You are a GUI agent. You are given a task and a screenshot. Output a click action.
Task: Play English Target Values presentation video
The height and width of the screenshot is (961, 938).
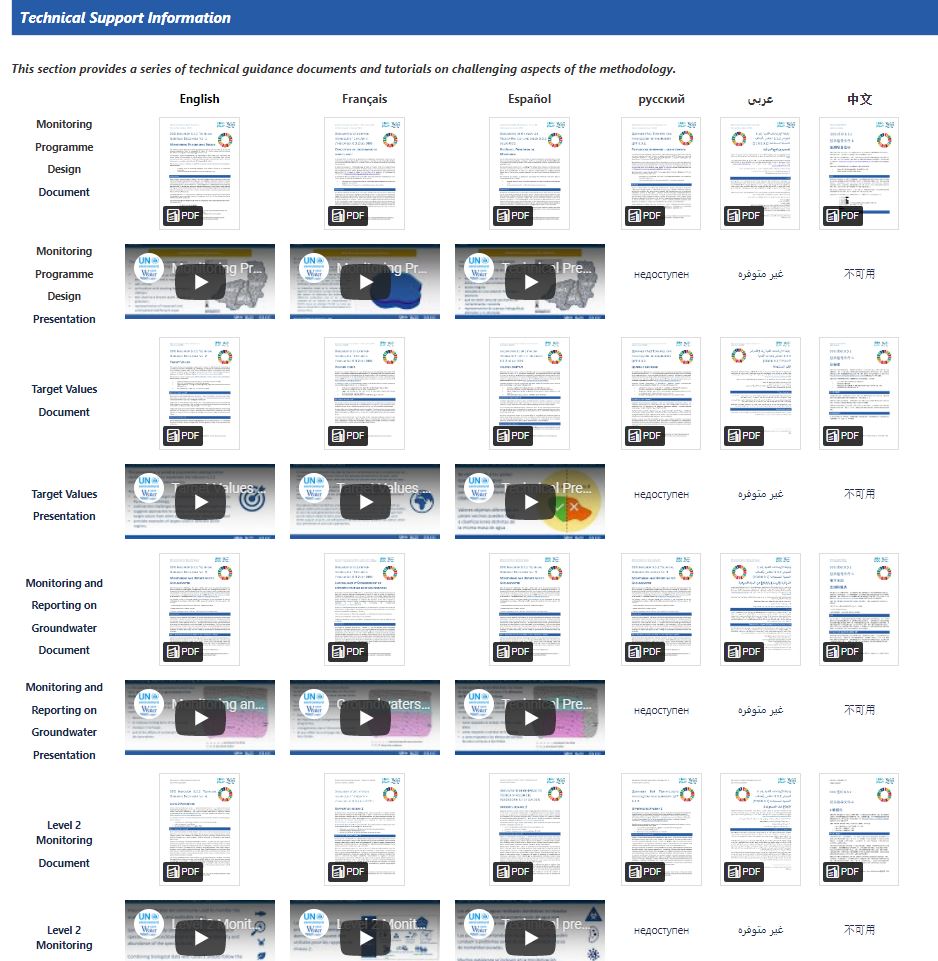coord(200,502)
